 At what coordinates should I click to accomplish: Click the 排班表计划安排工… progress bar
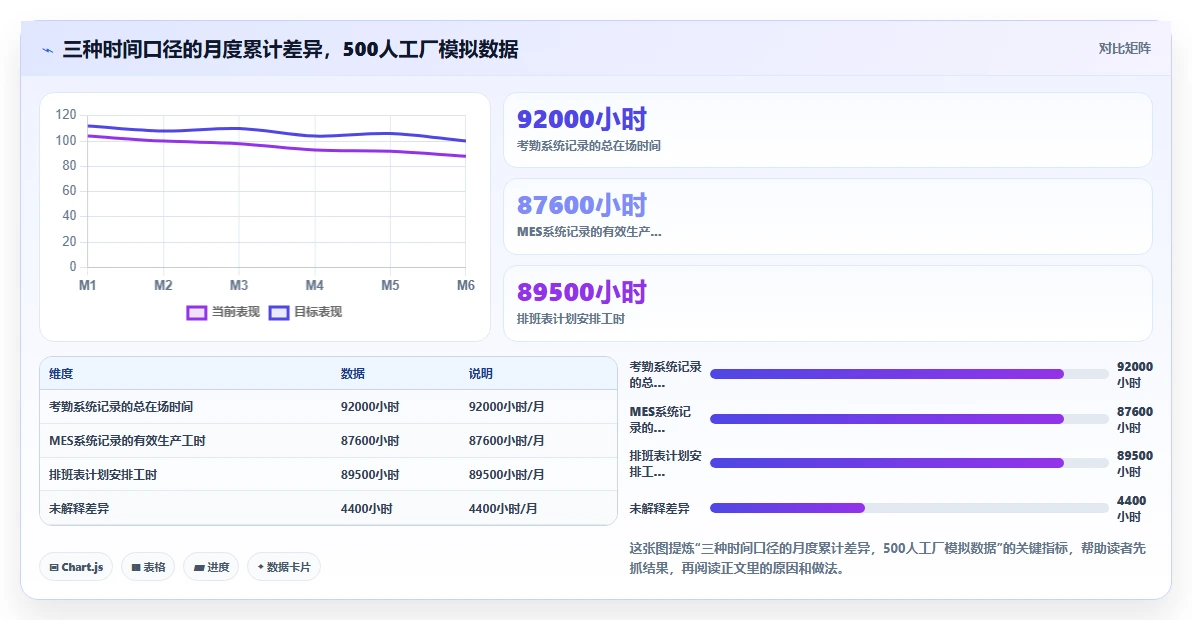[x=909, y=463]
